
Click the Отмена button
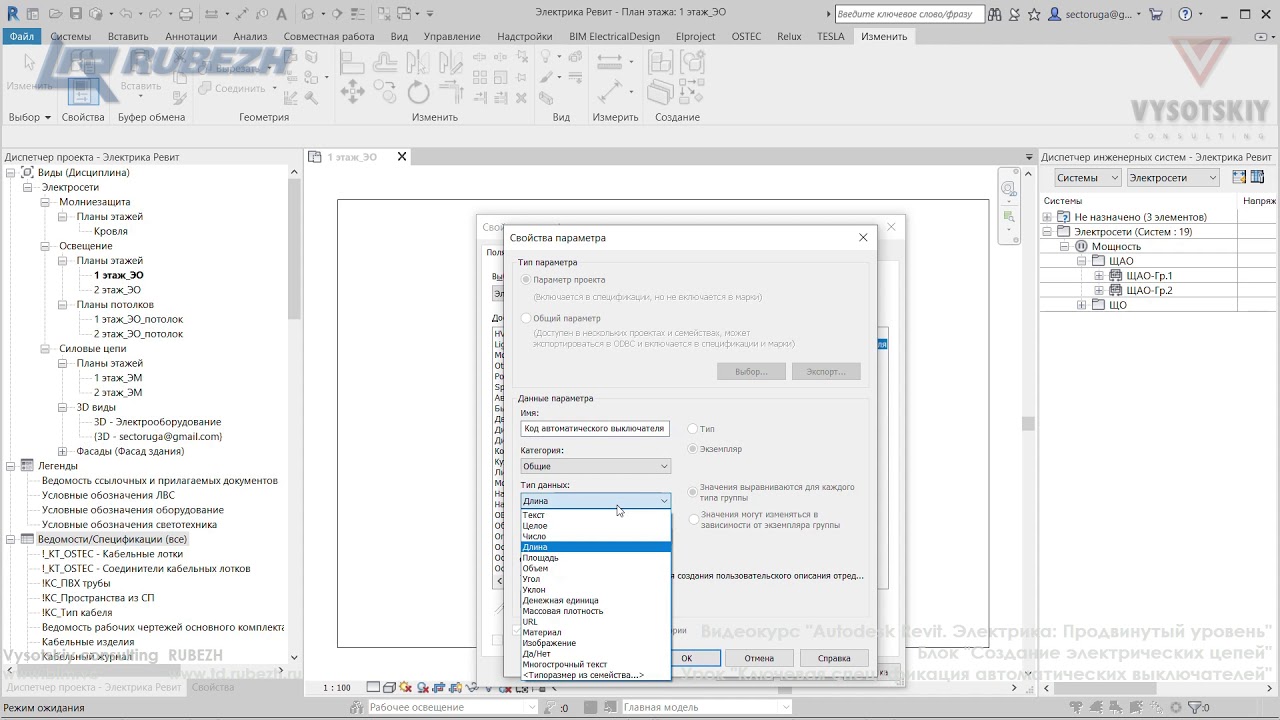pyautogui.click(x=759, y=658)
